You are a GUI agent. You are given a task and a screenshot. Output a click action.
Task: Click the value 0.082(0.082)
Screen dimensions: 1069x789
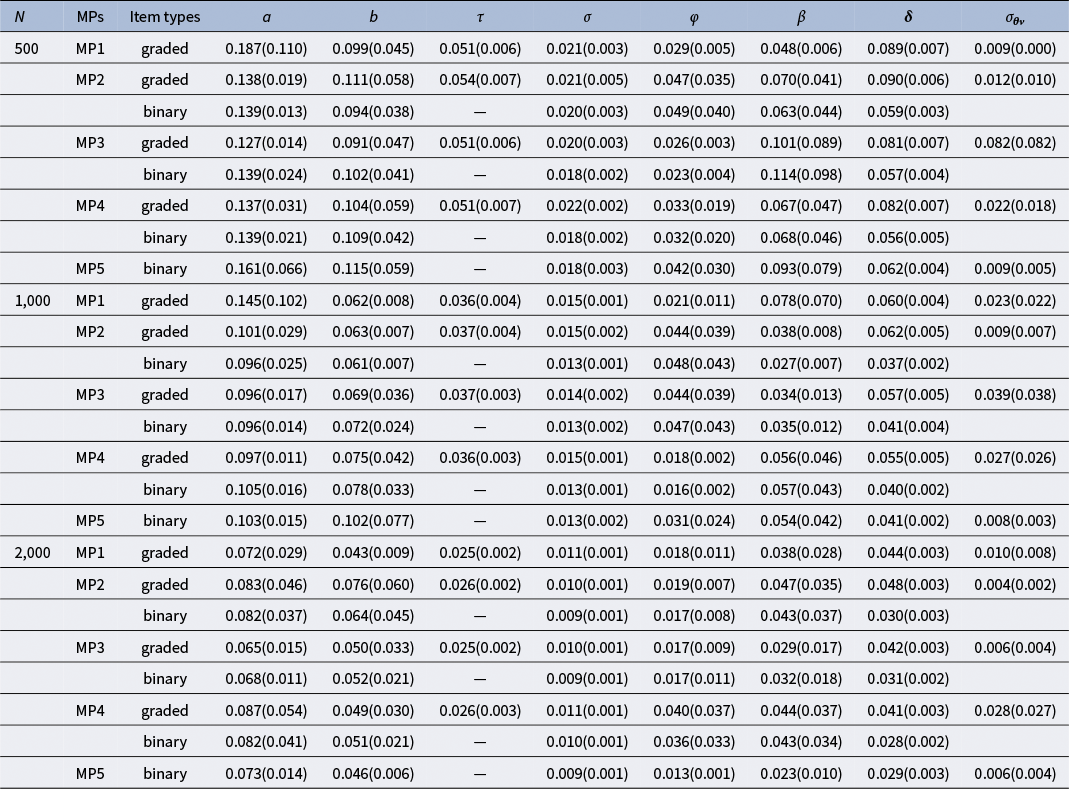point(1015,143)
